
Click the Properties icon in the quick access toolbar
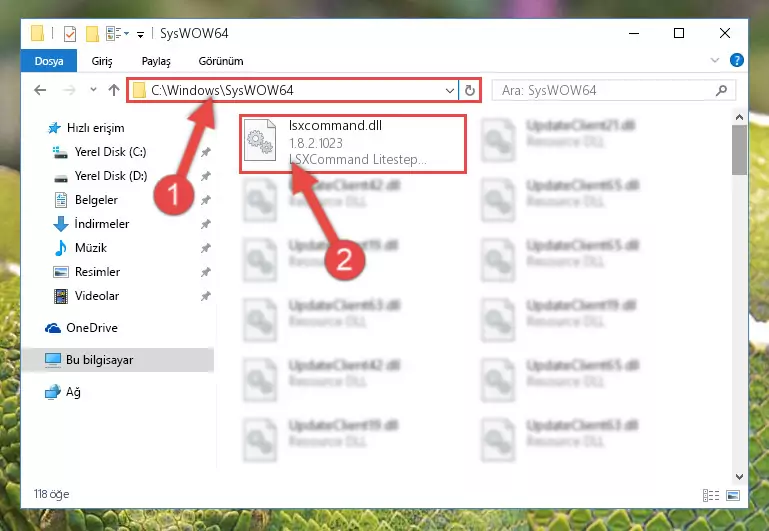click(x=70, y=33)
